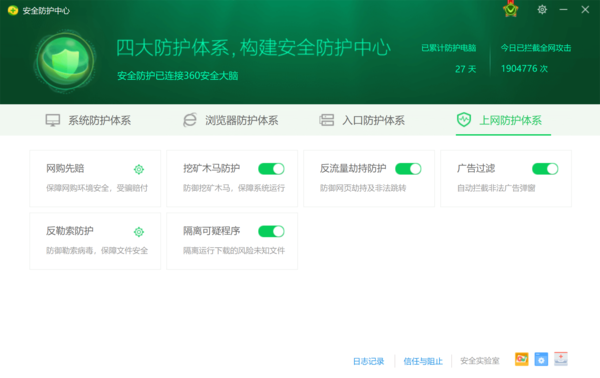Open the blue tool icon at bottom
This screenshot has width=600, height=378.
coord(541,359)
